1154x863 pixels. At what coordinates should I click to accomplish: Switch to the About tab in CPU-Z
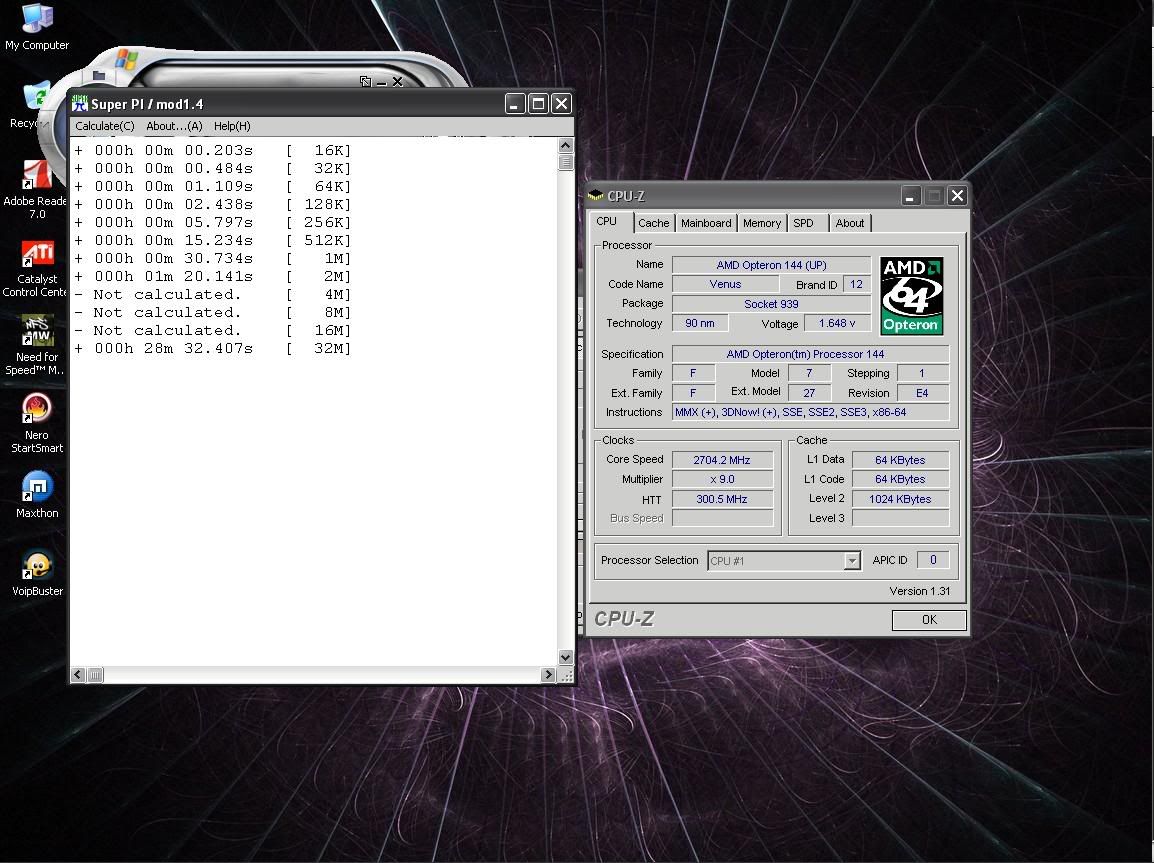pyautogui.click(x=850, y=223)
